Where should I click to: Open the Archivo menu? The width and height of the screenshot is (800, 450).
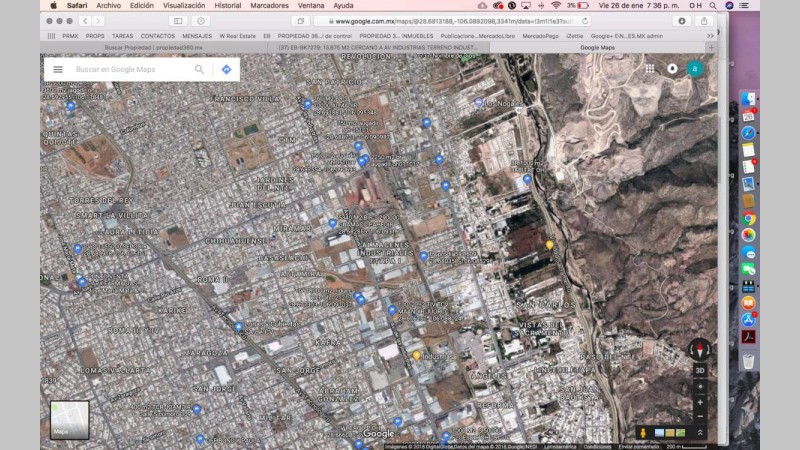109,6
